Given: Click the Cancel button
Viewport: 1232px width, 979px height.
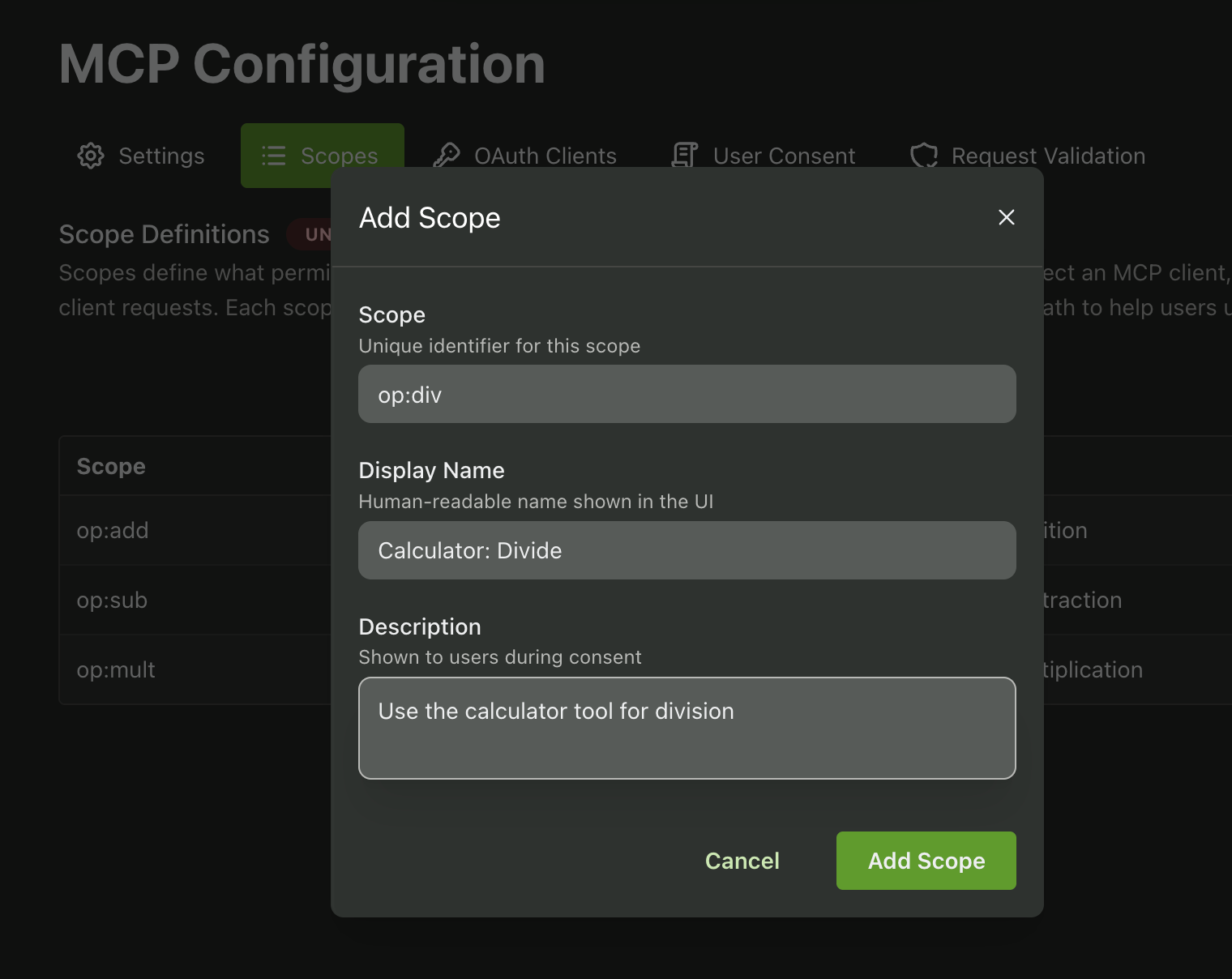Looking at the screenshot, I should (742, 861).
